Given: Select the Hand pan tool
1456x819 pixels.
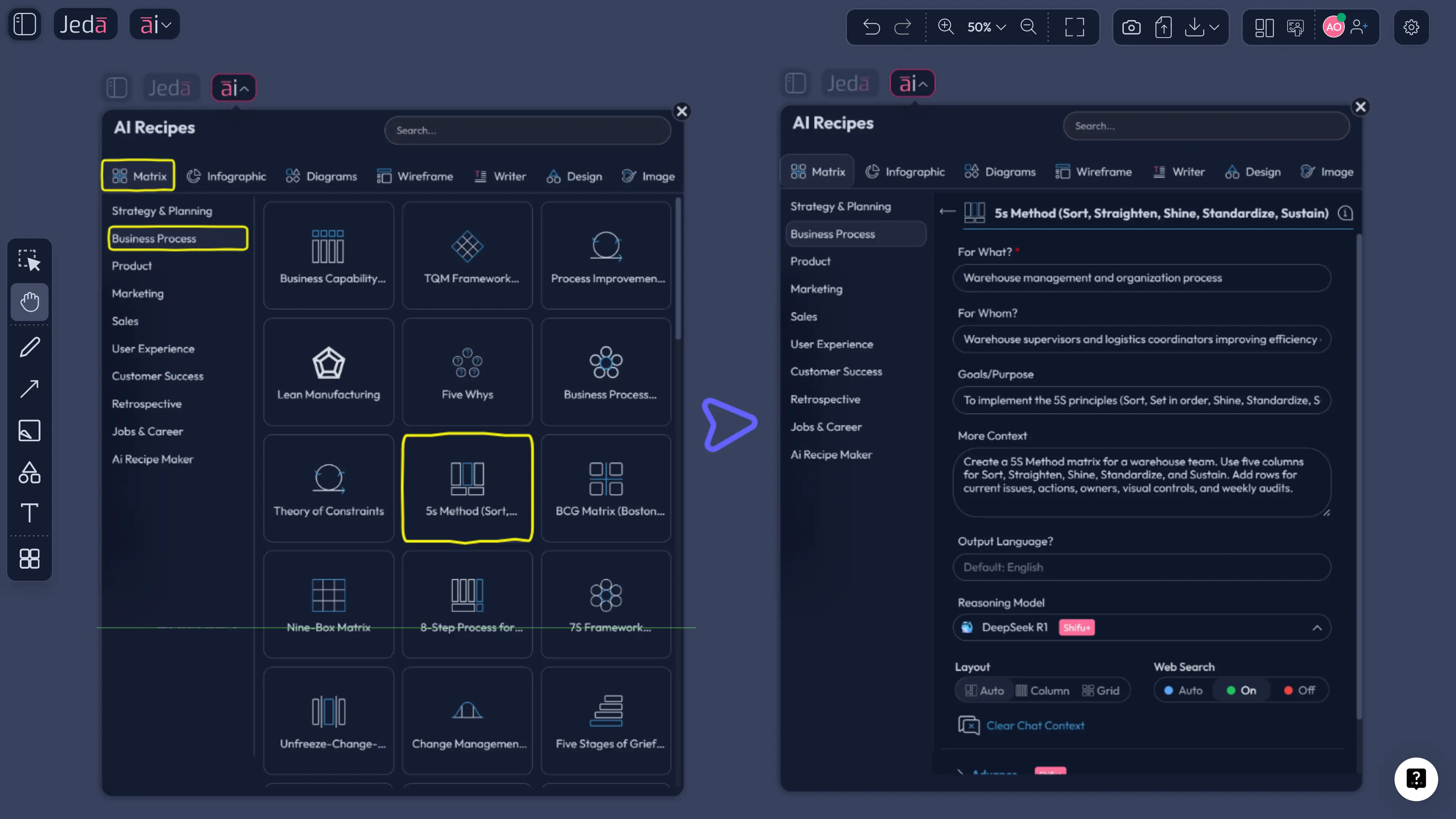Looking at the screenshot, I should click(x=29, y=302).
